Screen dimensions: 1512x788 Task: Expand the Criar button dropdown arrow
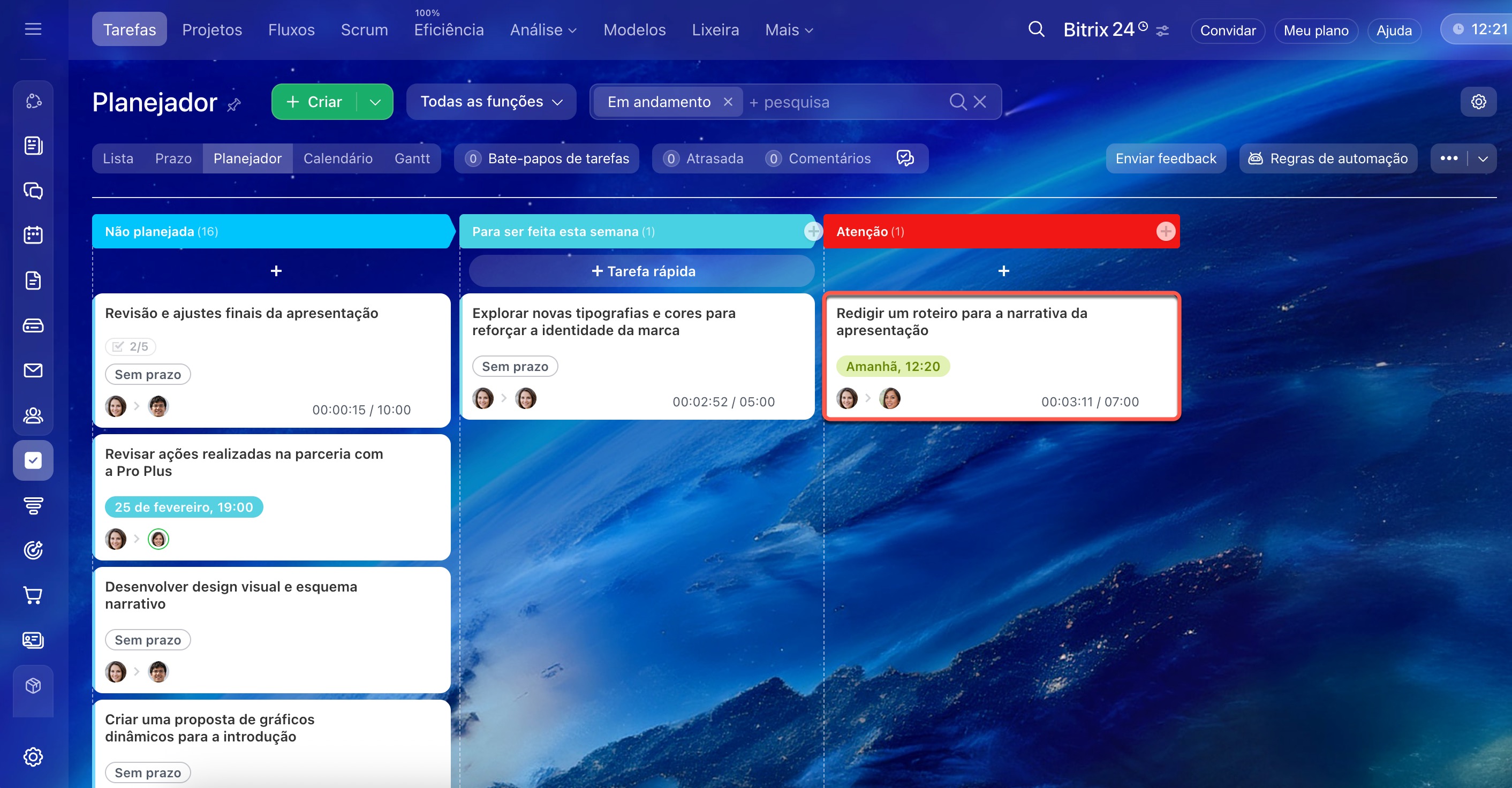point(375,102)
